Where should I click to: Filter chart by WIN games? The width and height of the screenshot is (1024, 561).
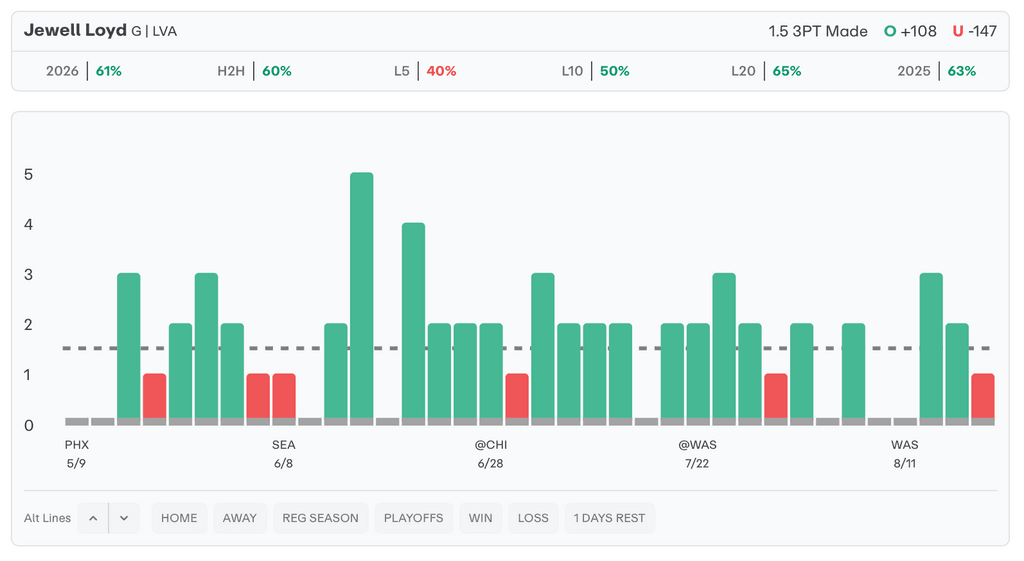coord(481,518)
